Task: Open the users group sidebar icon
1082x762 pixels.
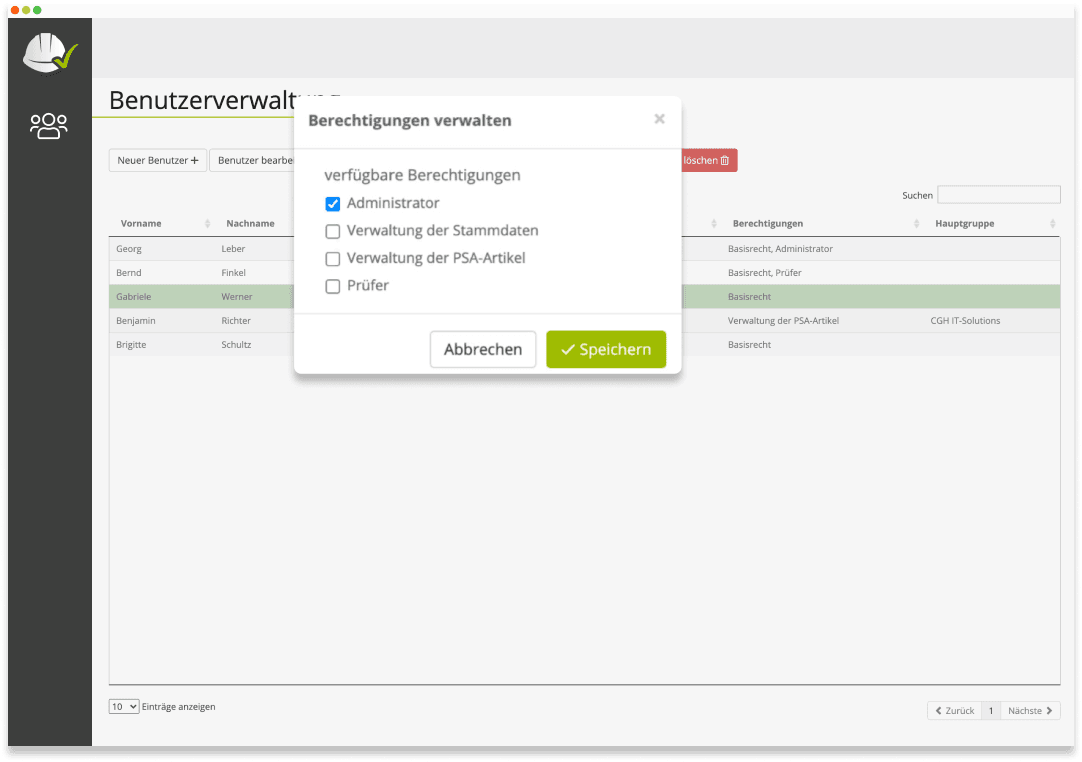Action: click(49, 125)
